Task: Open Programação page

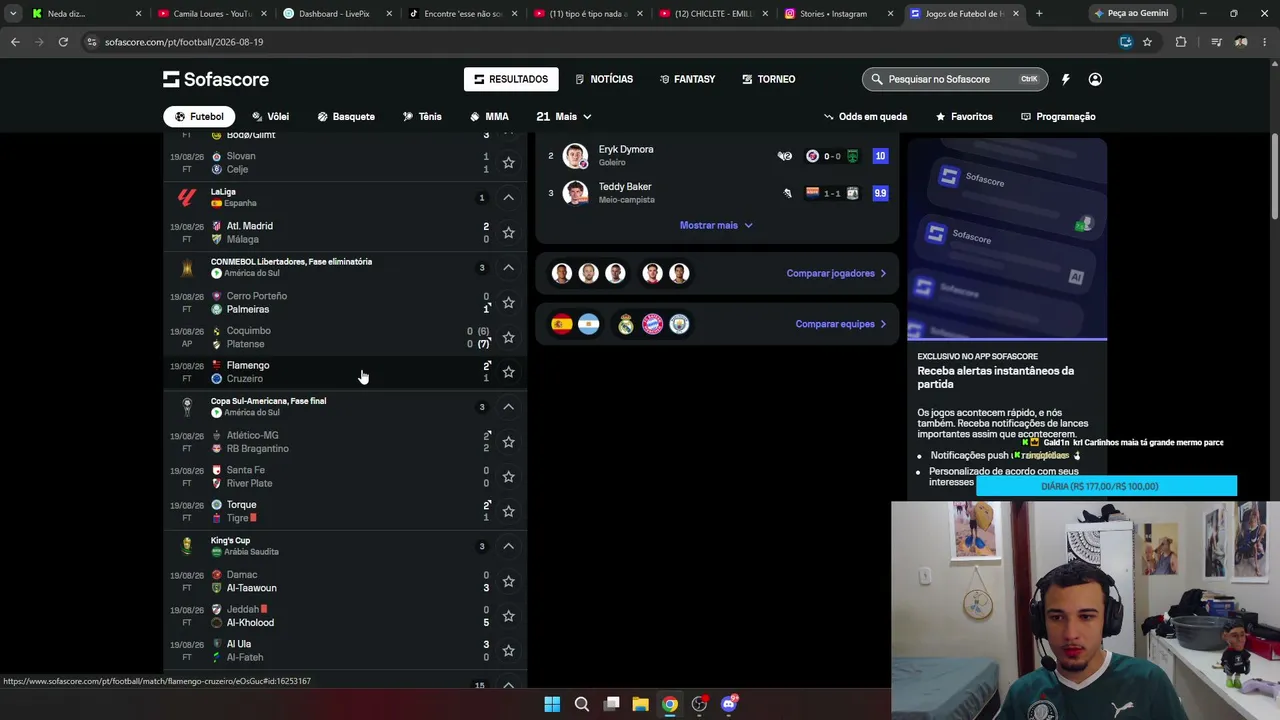Action: pyautogui.click(x=1058, y=117)
